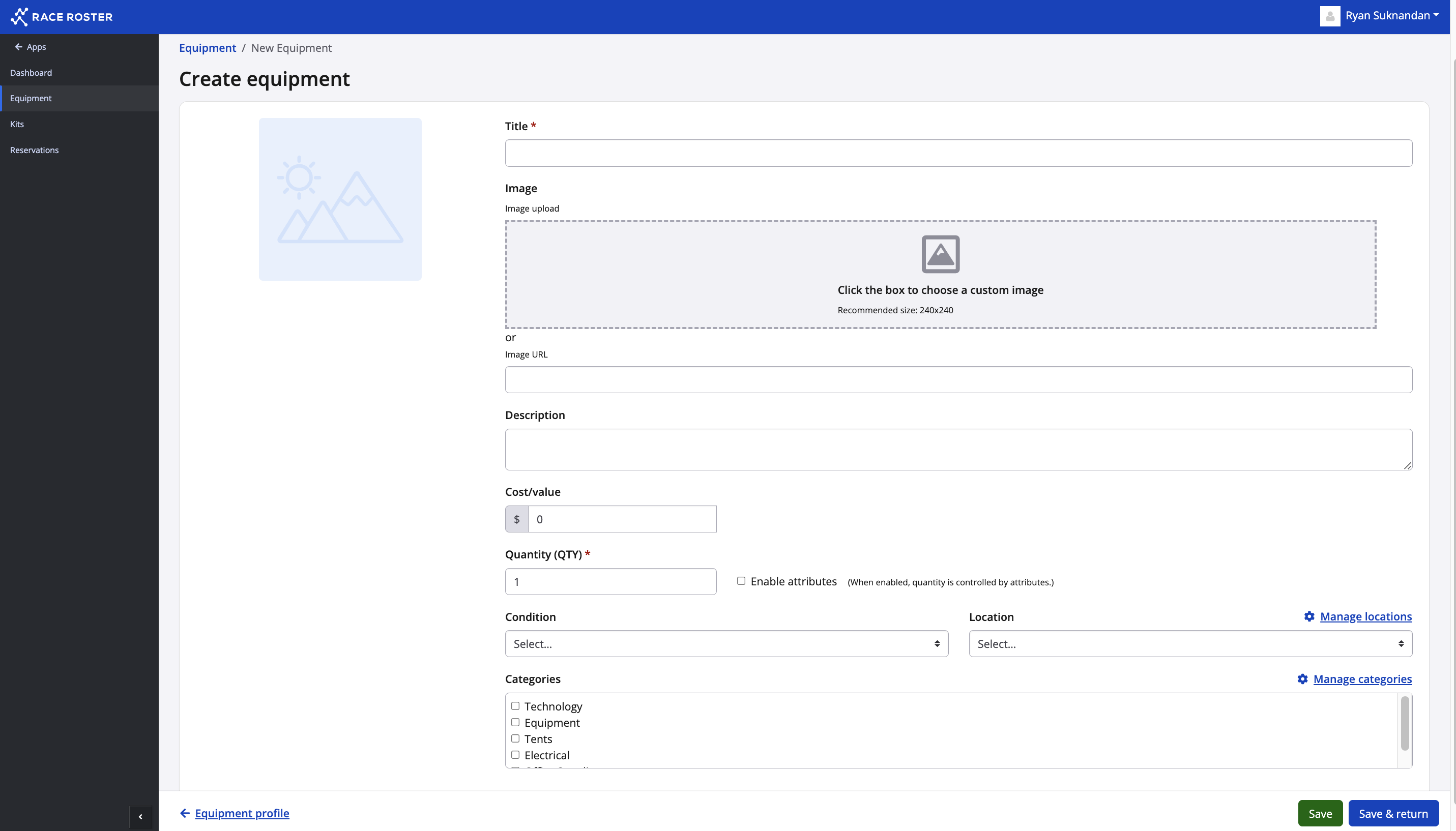Open the Location dropdown
This screenshot has width=1456, height=831.
[1190, 644]
